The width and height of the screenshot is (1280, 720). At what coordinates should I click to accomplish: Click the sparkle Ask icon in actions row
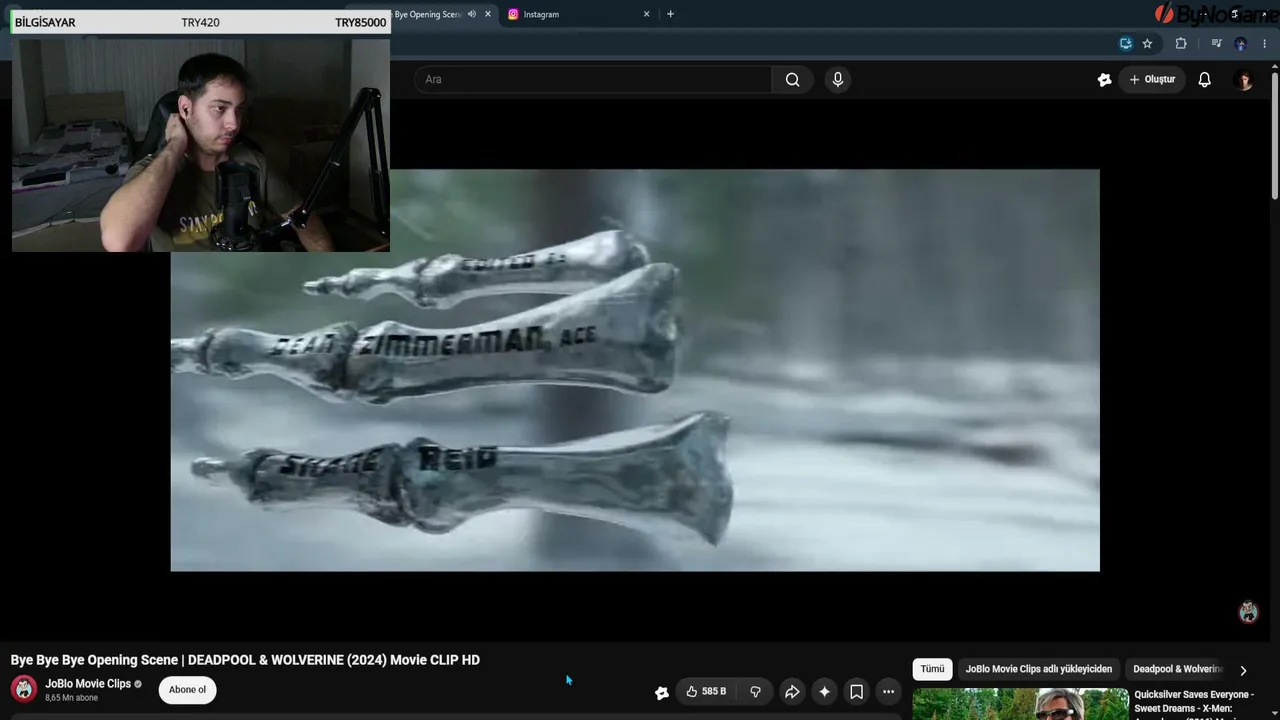pyautogui.click(x=824, y=692)
